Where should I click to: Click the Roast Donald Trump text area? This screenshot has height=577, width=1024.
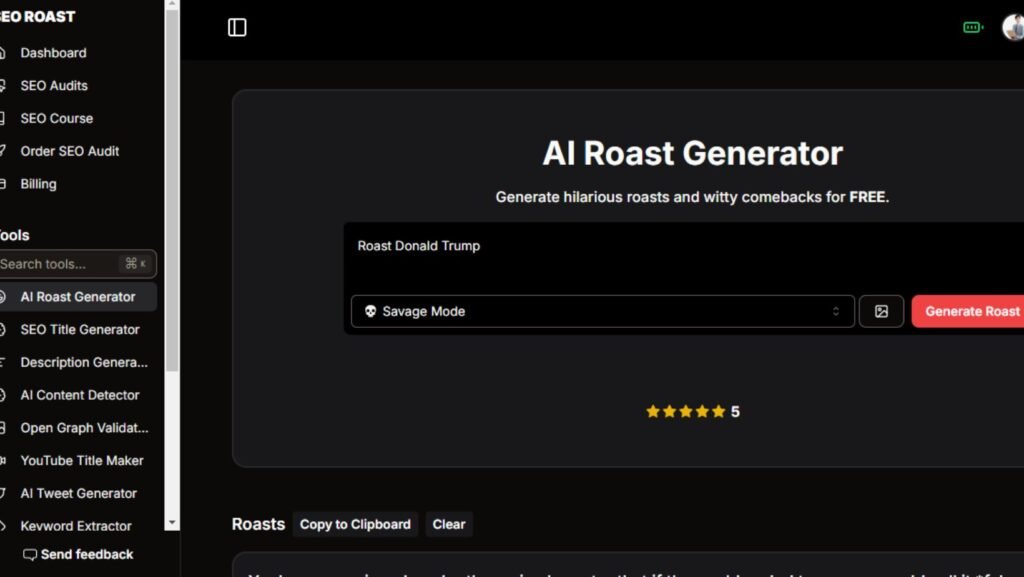pos(686,258)
